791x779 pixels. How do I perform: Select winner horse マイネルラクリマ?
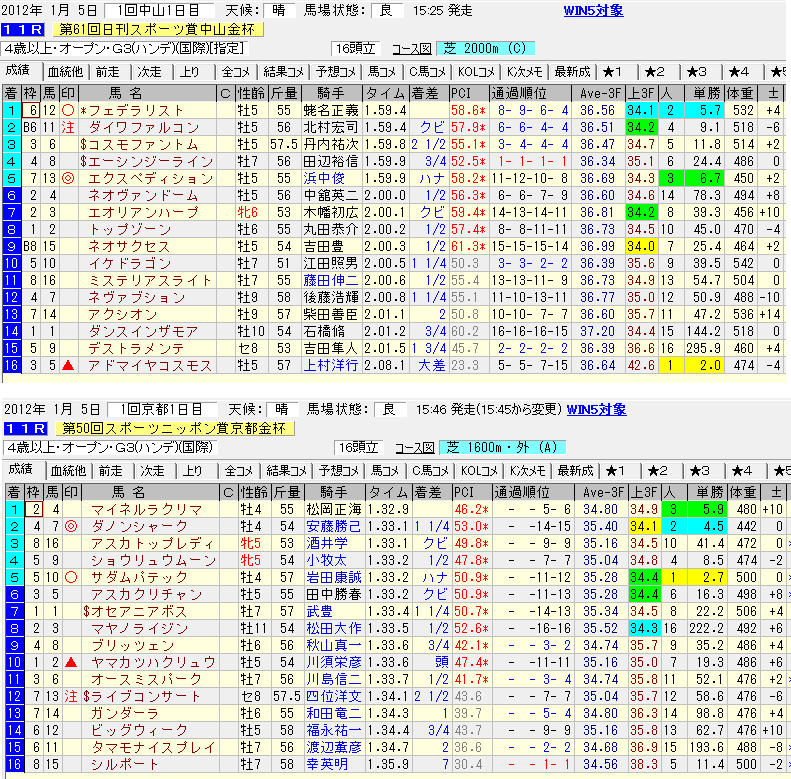coord(147,510)
